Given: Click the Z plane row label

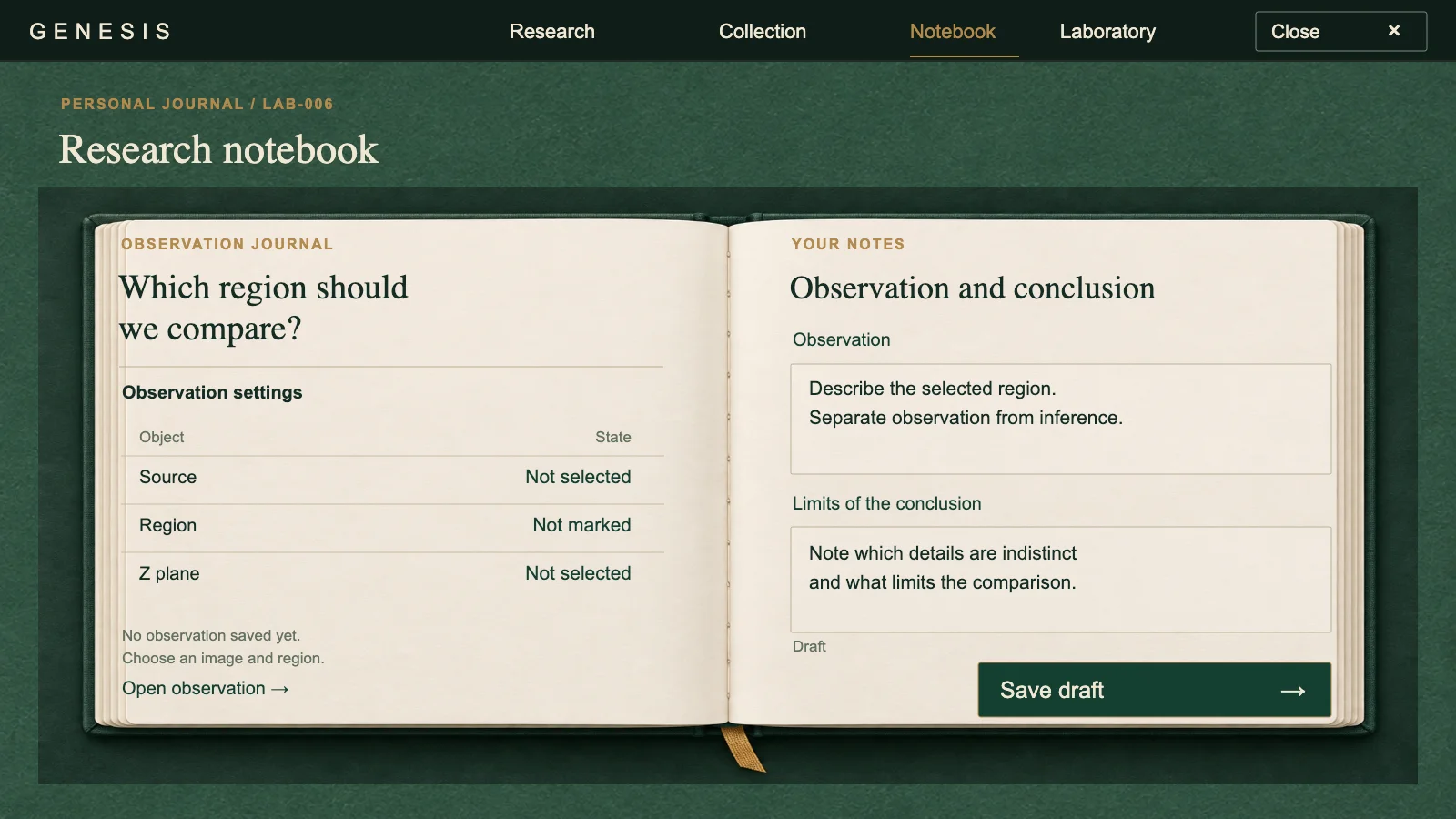Looking at the screenshot, I should pyautogui.click(x=169, y=573).
